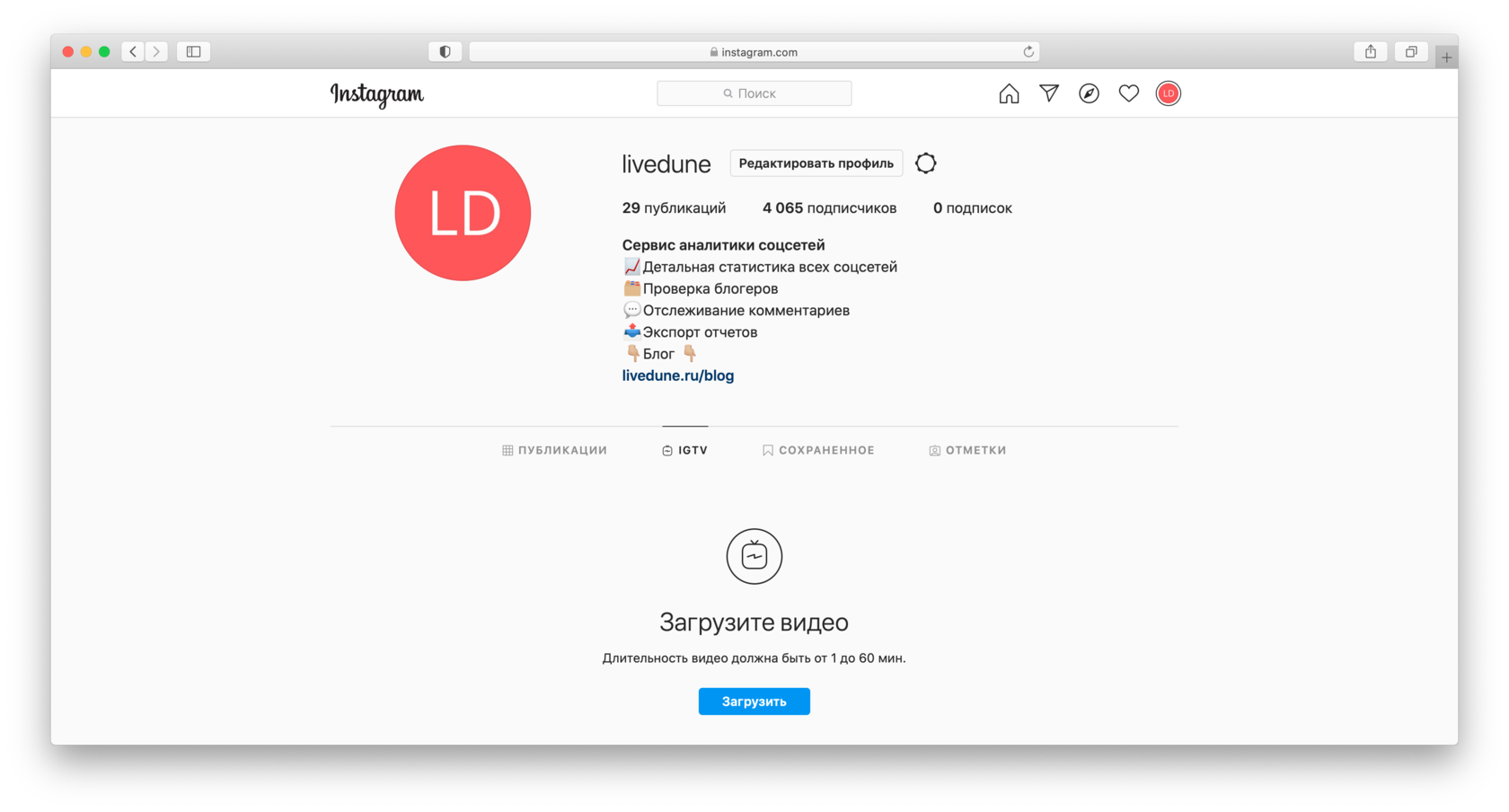Click Safari privacy shield icon
1509x812 pixels.
point(445,52)
